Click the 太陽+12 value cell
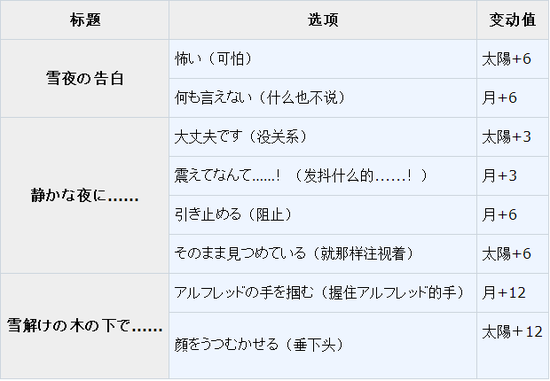The image size is (550, 381). click(512, 332)
